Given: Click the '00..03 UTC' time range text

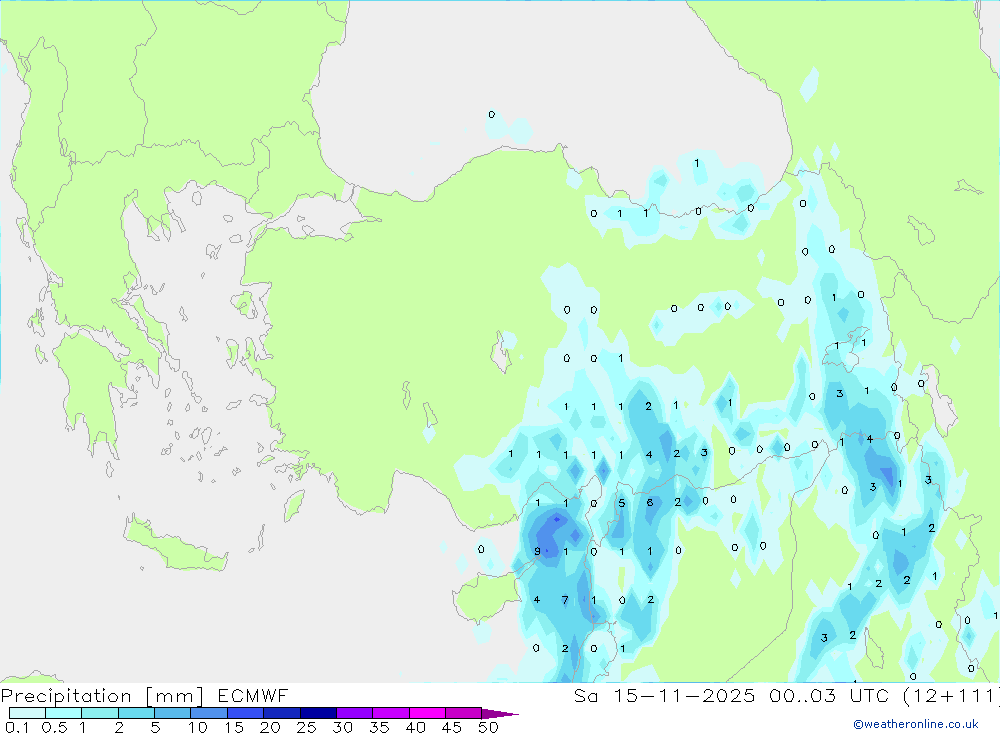Looking at the screenshot, I should [829, 695].
